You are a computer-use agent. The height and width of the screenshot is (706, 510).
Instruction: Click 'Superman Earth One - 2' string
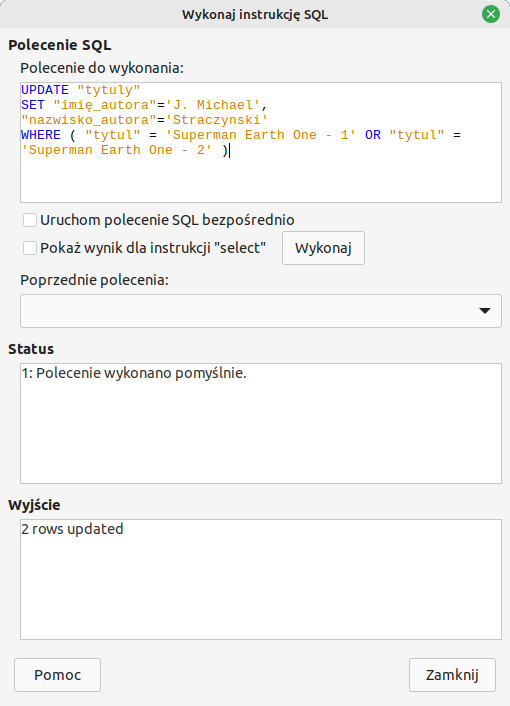[x=117, y=150]
